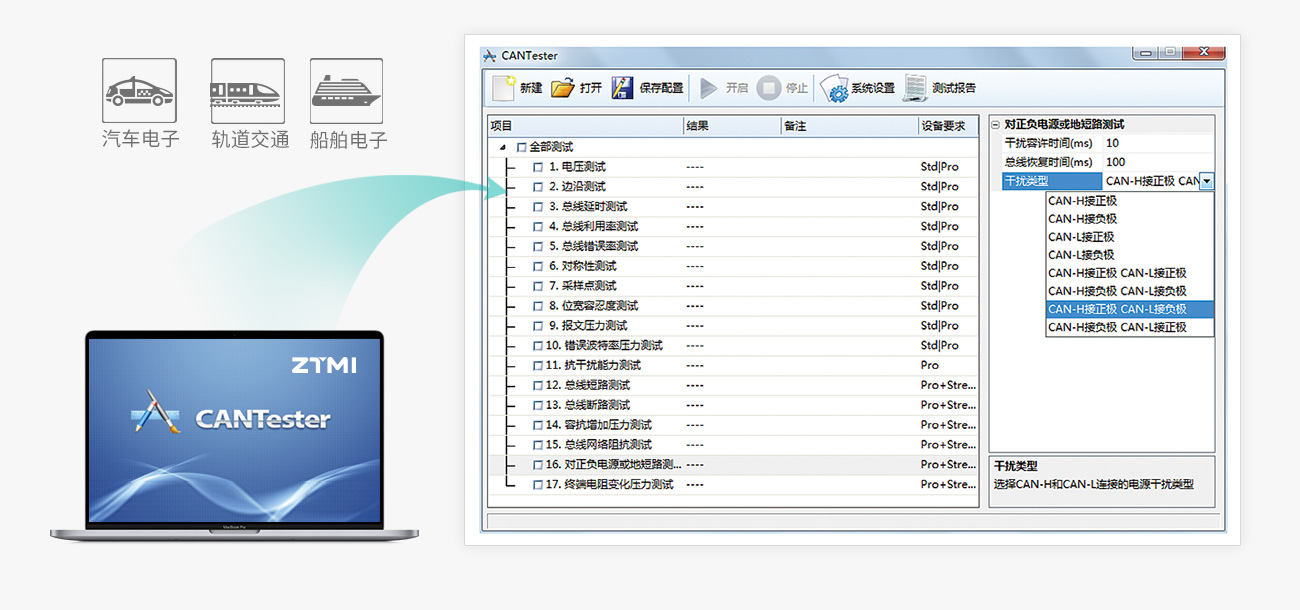Click the Save Config (保存配置) icon
Image resolution: width=1300 pixels, height=610 pixels.
click(622, 88)
